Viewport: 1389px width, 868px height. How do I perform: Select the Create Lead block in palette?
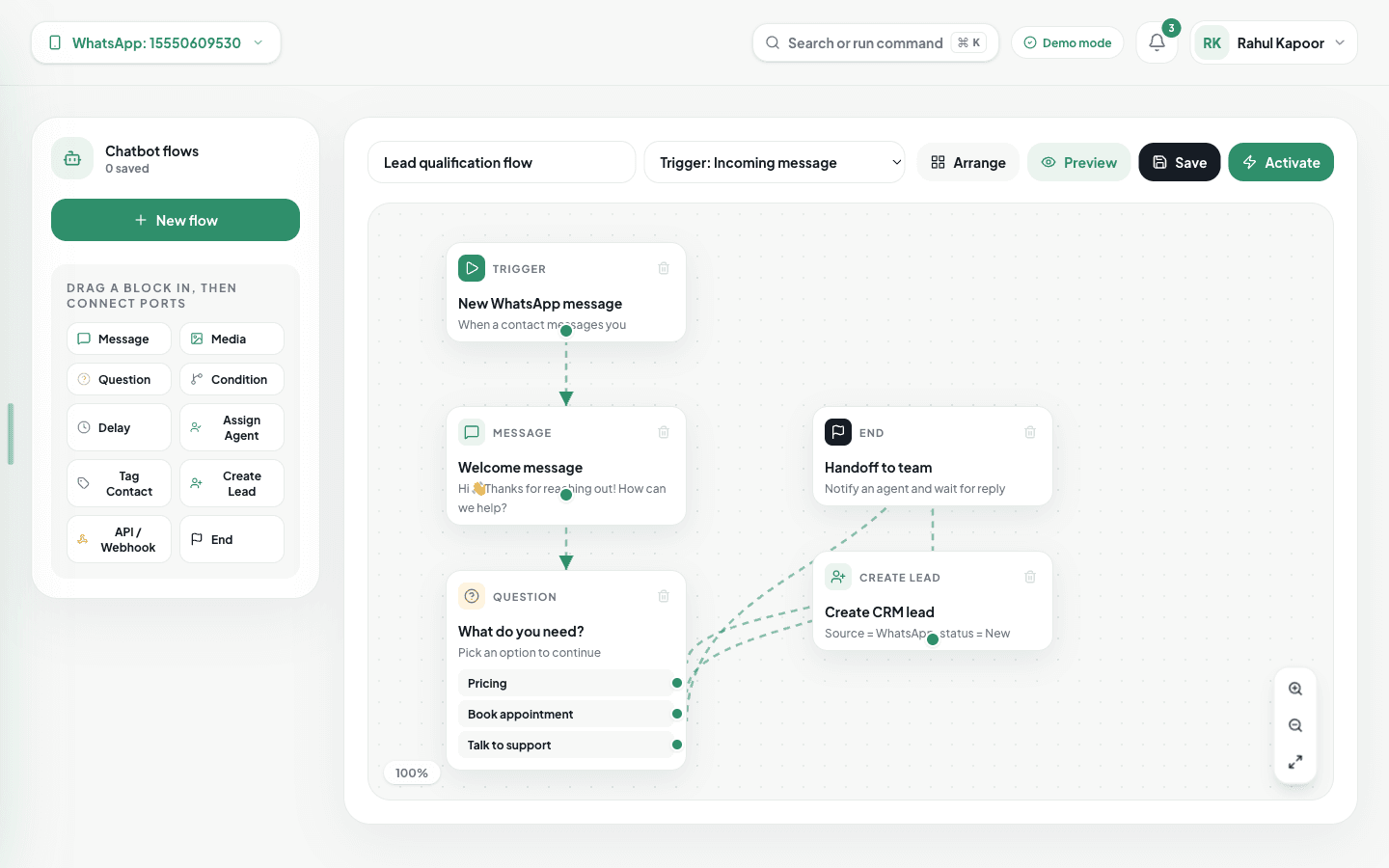tap(231, 483)
